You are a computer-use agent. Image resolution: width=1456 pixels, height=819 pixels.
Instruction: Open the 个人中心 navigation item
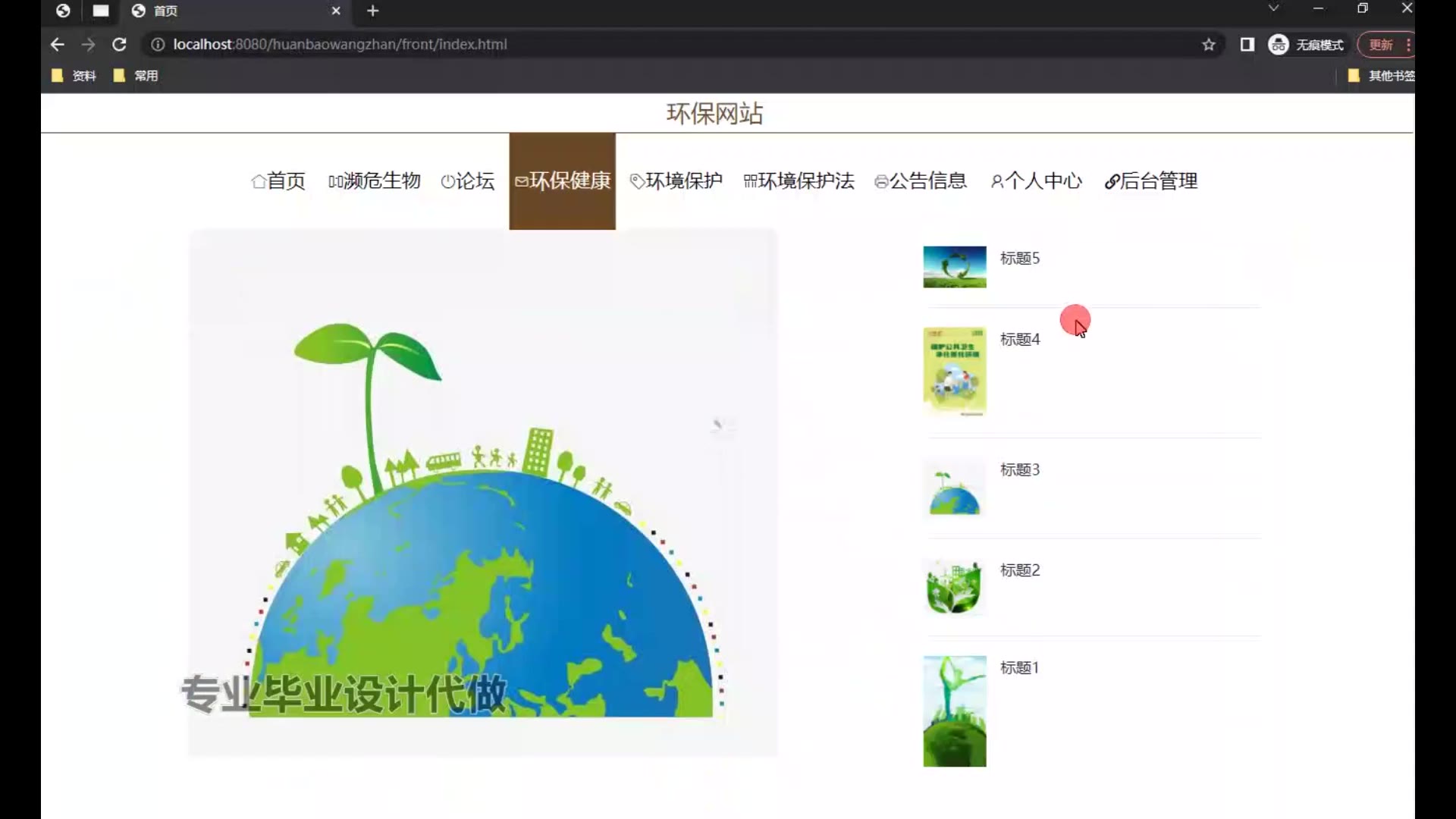pyautogui.click(x=1037, y=181)
